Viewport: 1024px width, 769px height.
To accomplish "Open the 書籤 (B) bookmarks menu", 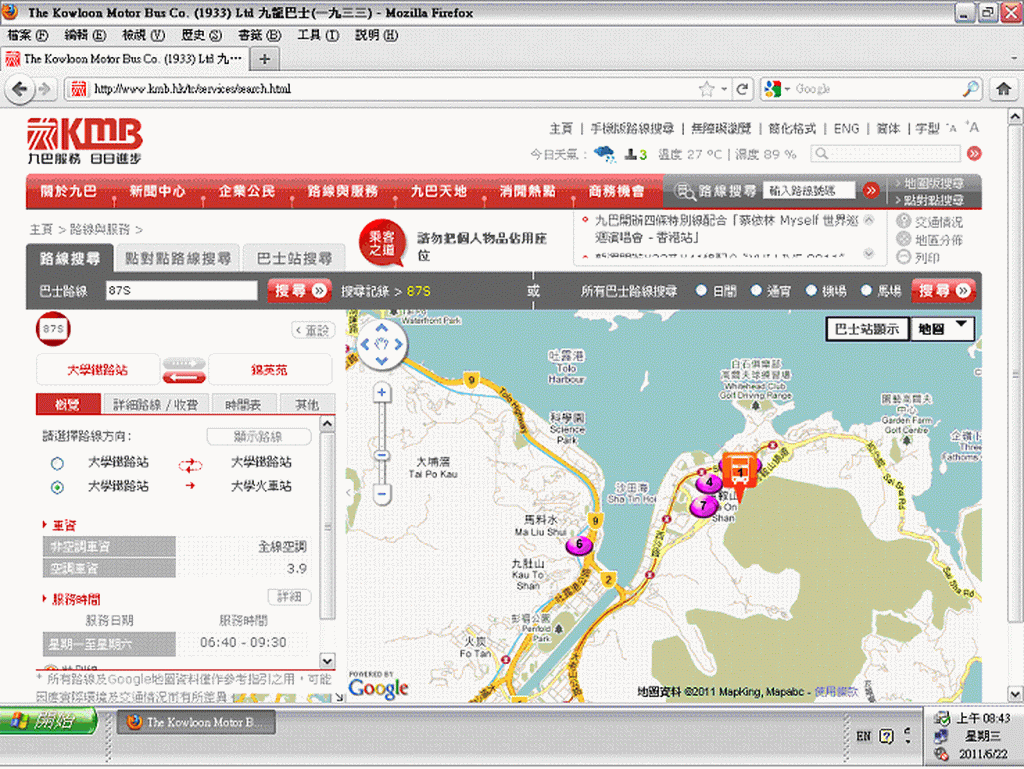I will (259, 35).
